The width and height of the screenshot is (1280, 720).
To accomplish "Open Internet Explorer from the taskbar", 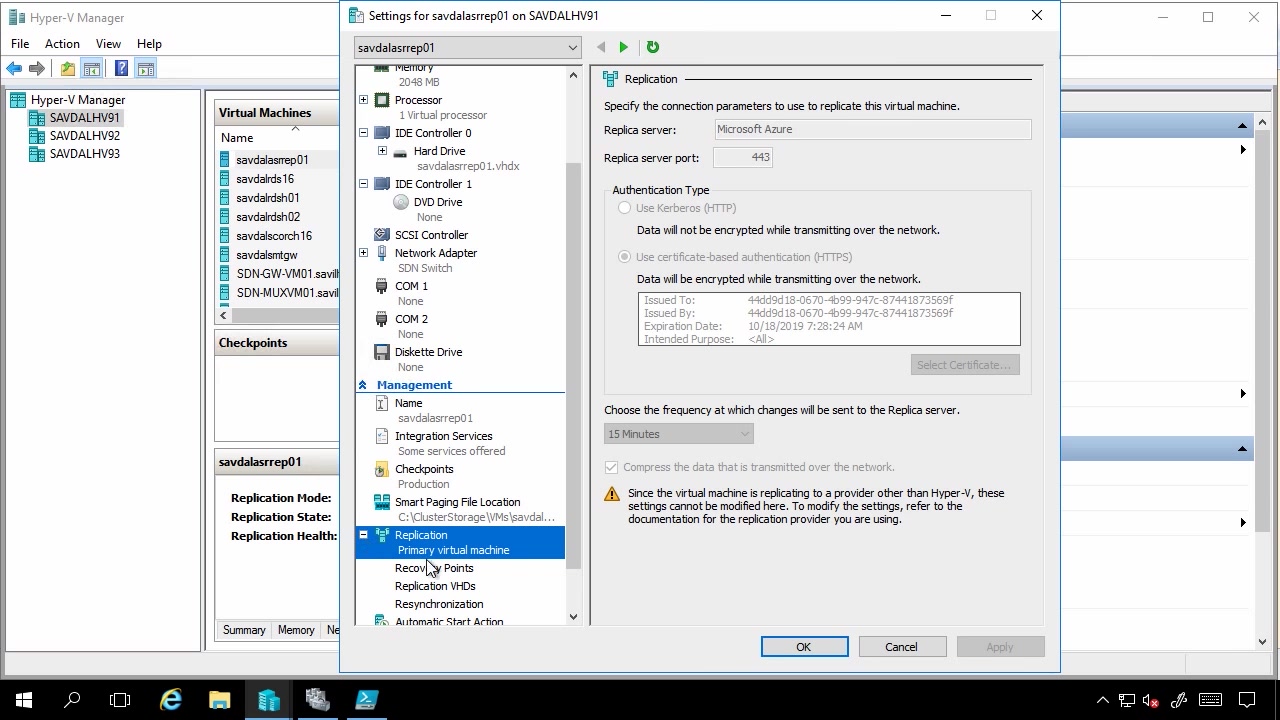I will 172,700.
